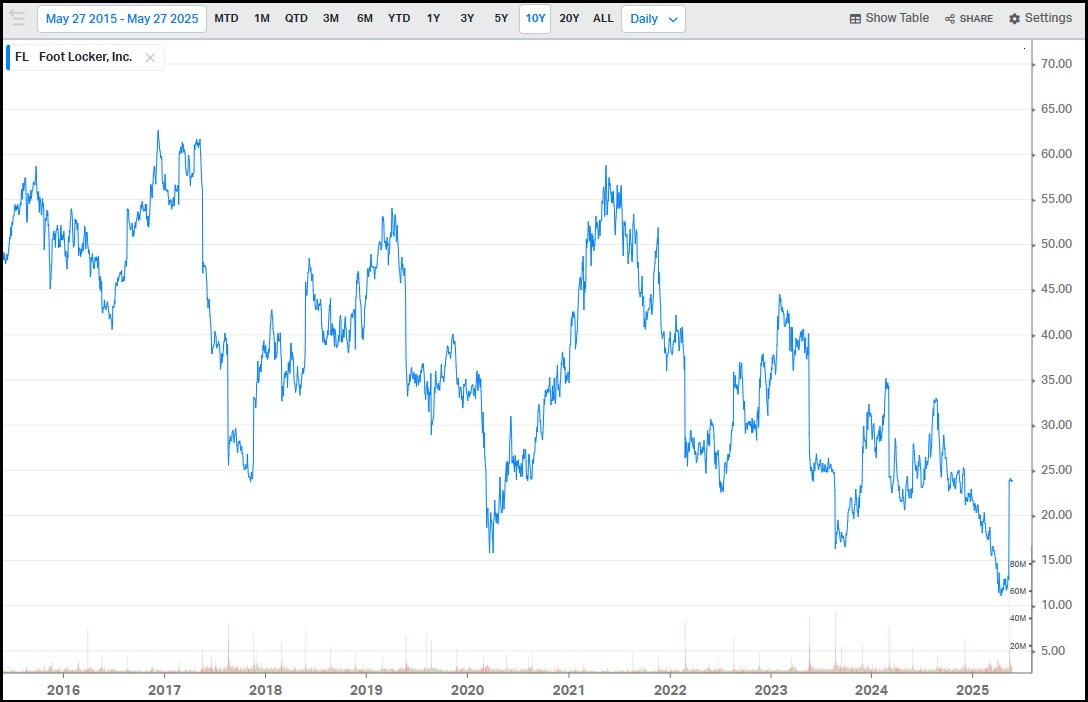Click the FL Foot Locker, Inc. legend label

pos(74,57)
